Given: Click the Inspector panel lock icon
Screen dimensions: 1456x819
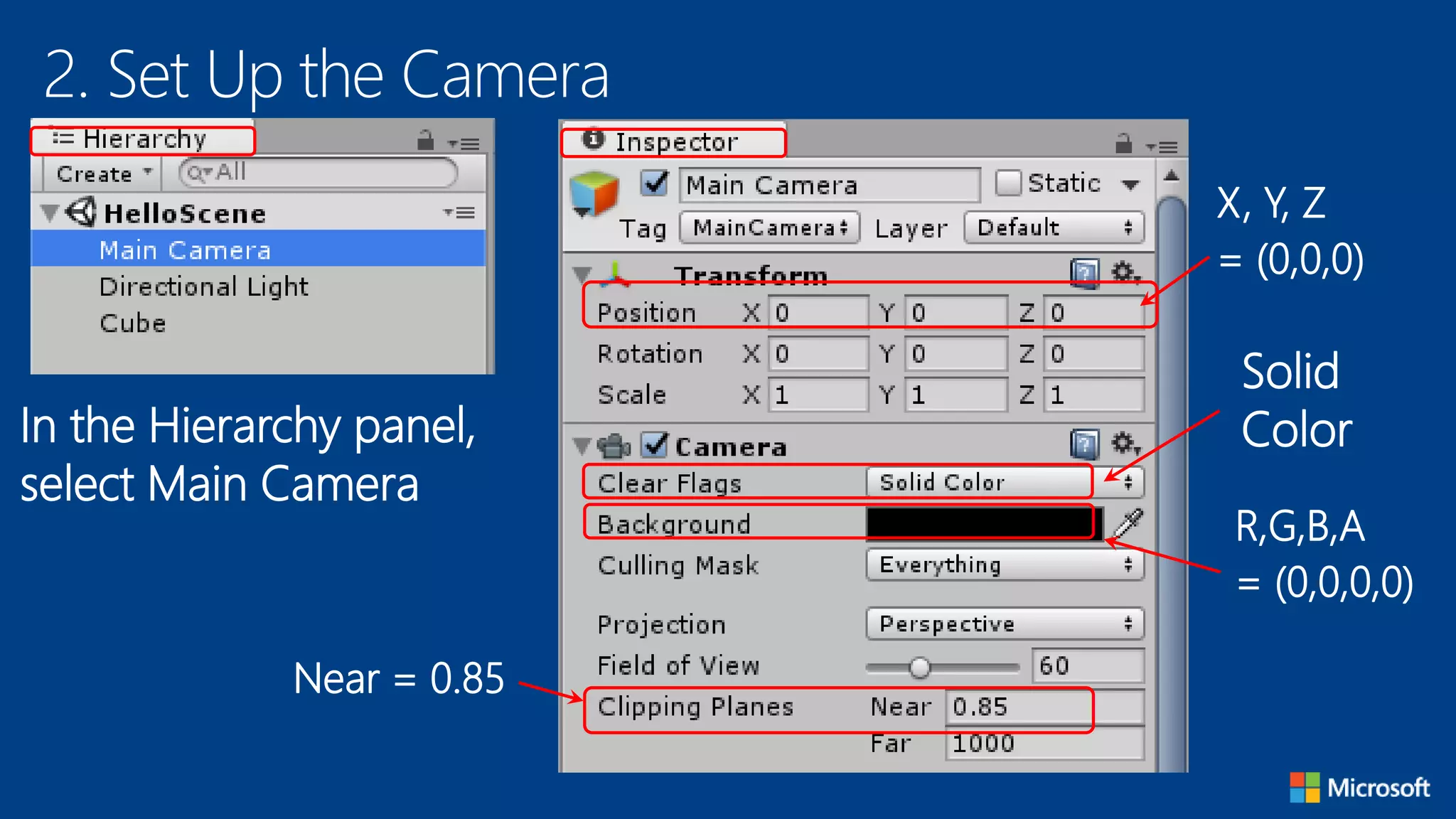Looking at the screenshot, I should [1123, 143].
